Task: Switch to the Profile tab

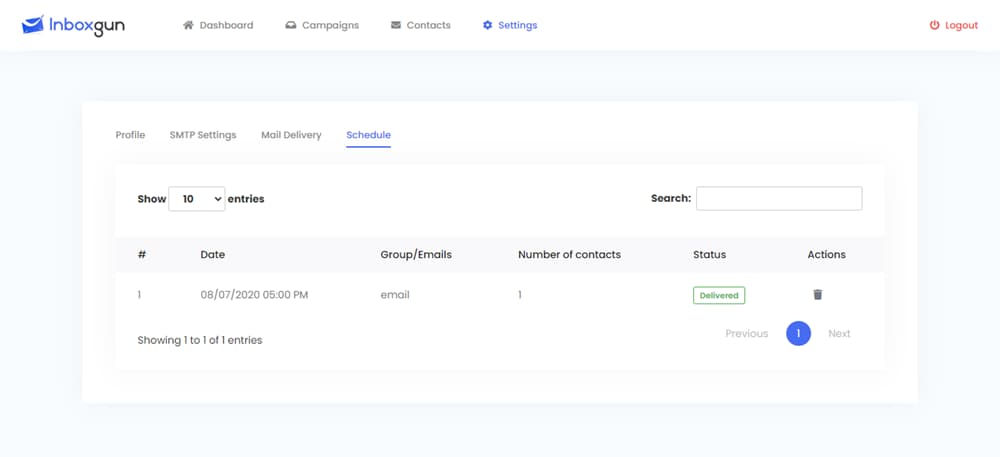Action: click(x=130, y=135)
